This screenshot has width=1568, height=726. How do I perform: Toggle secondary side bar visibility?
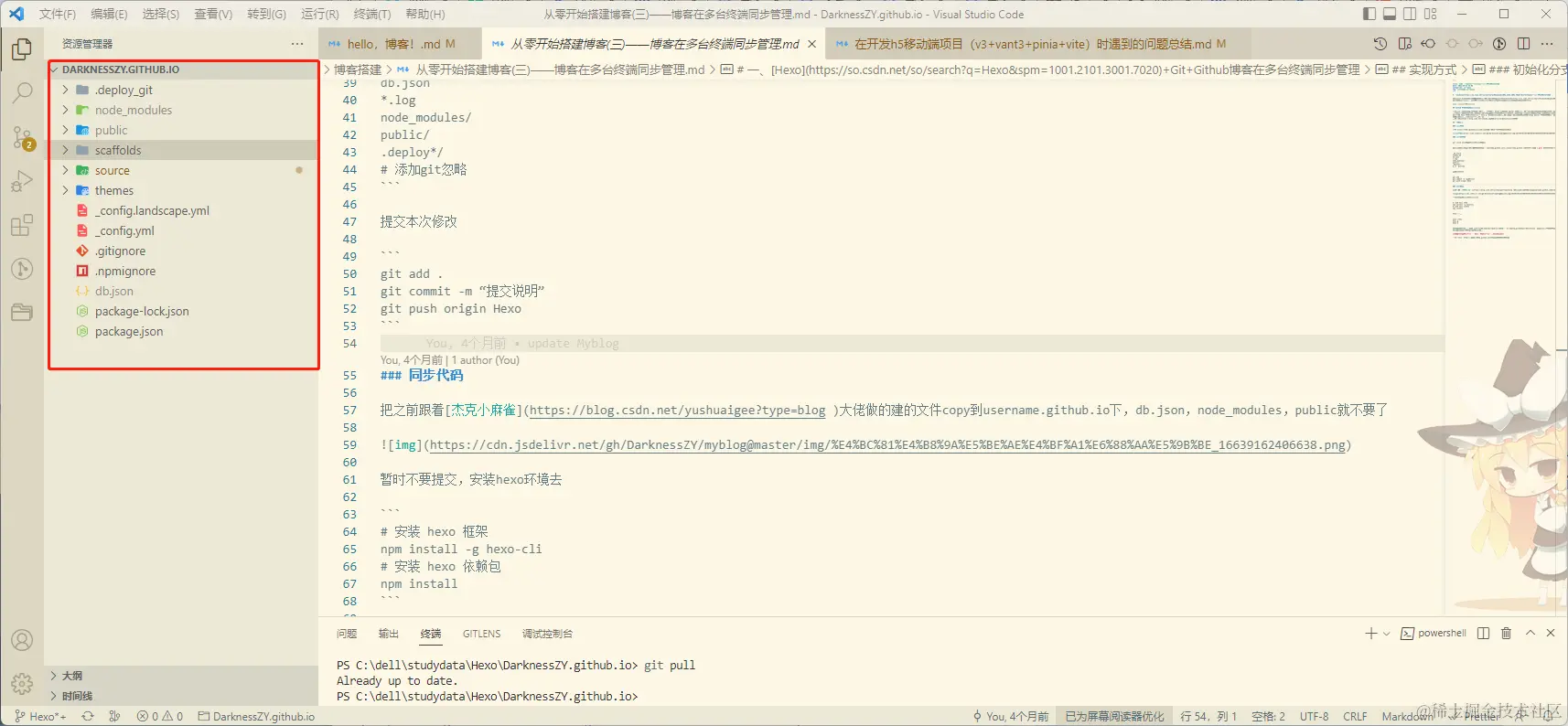[1410, 14]
